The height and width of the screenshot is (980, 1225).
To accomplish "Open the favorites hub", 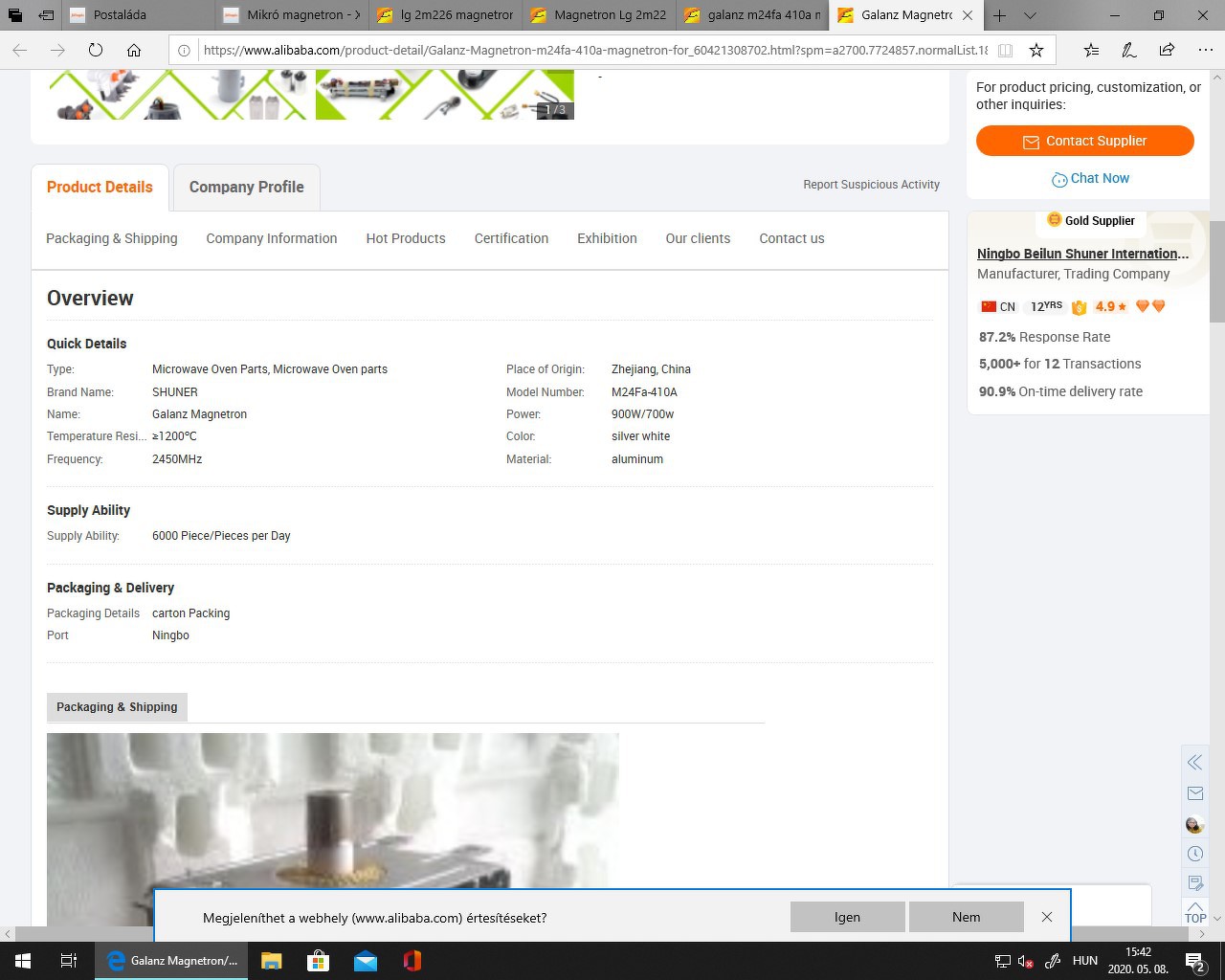I will click(x=1092, y=50).
